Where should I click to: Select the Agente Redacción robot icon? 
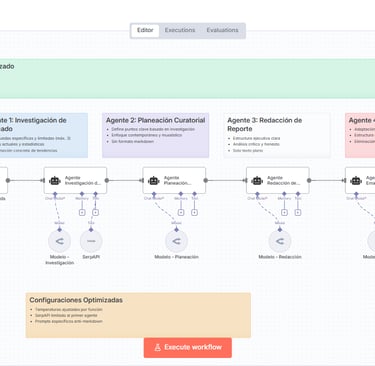(257, 181)
